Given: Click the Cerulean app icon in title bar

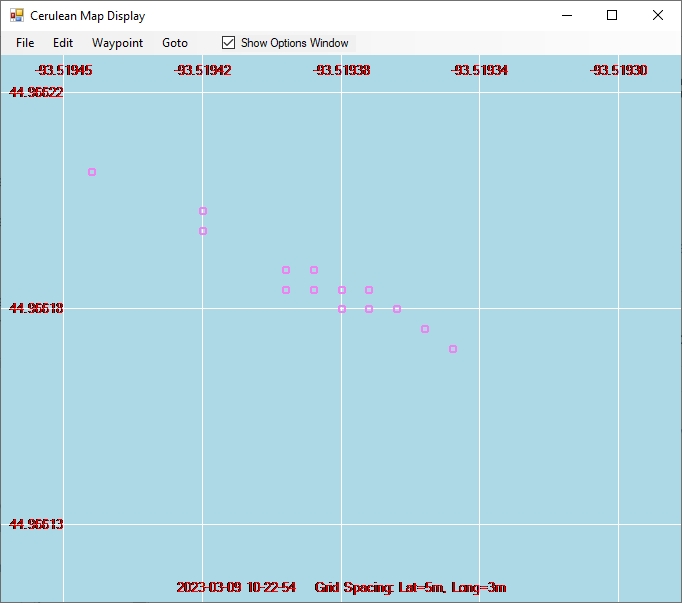Looking at the screenshot, I should (x=16, y=16).
